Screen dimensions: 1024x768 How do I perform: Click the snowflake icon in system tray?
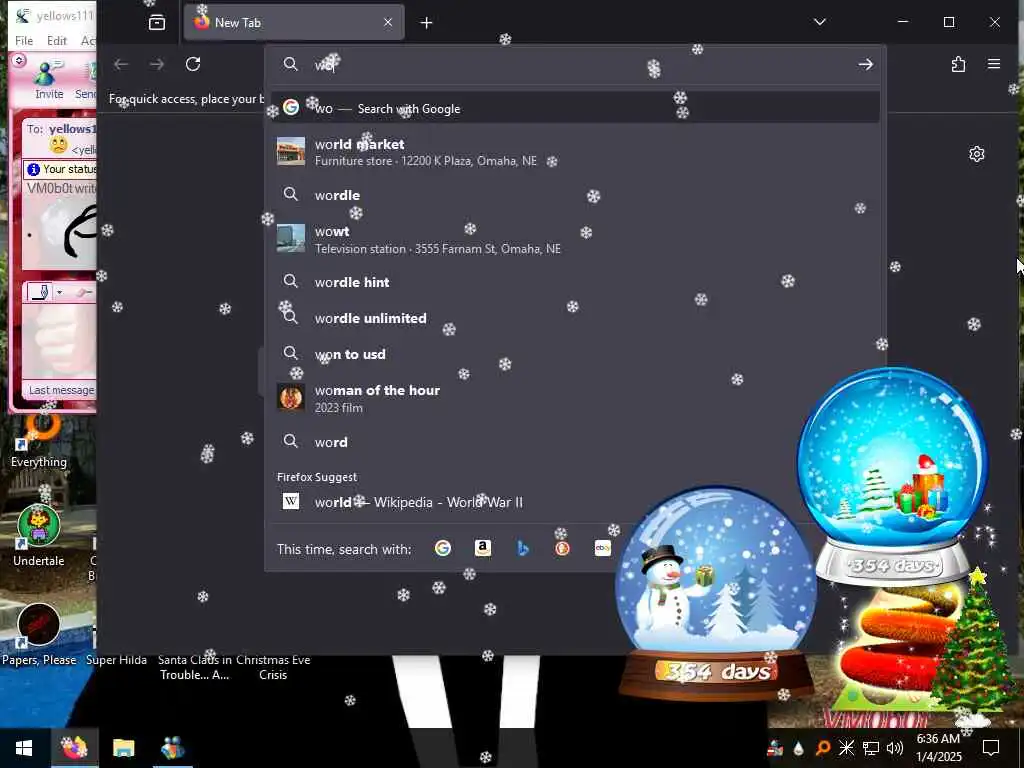coord(846,748)
